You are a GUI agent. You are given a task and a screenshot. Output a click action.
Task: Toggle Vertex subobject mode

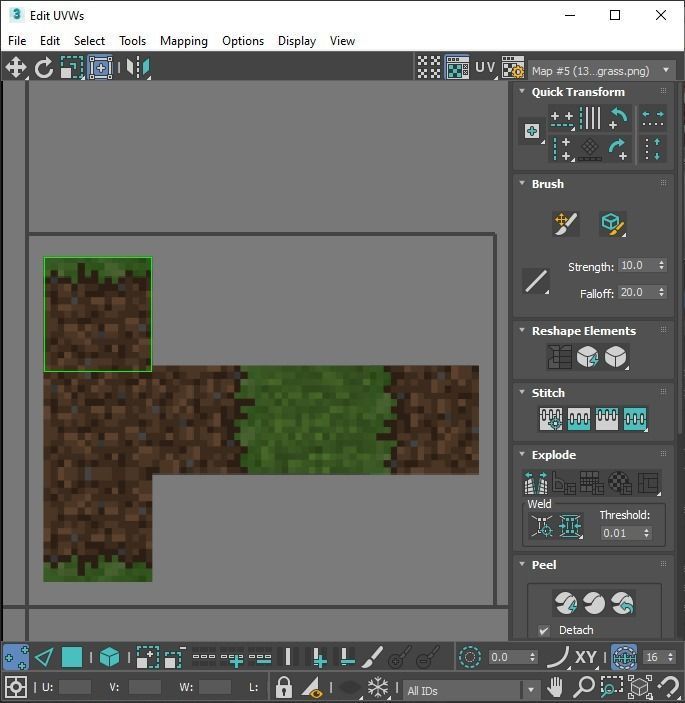click(x=16, y=657)
